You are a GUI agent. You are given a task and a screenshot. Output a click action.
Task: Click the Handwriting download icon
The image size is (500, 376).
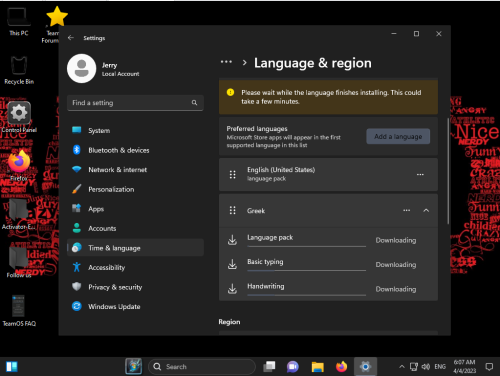[232, 289]
